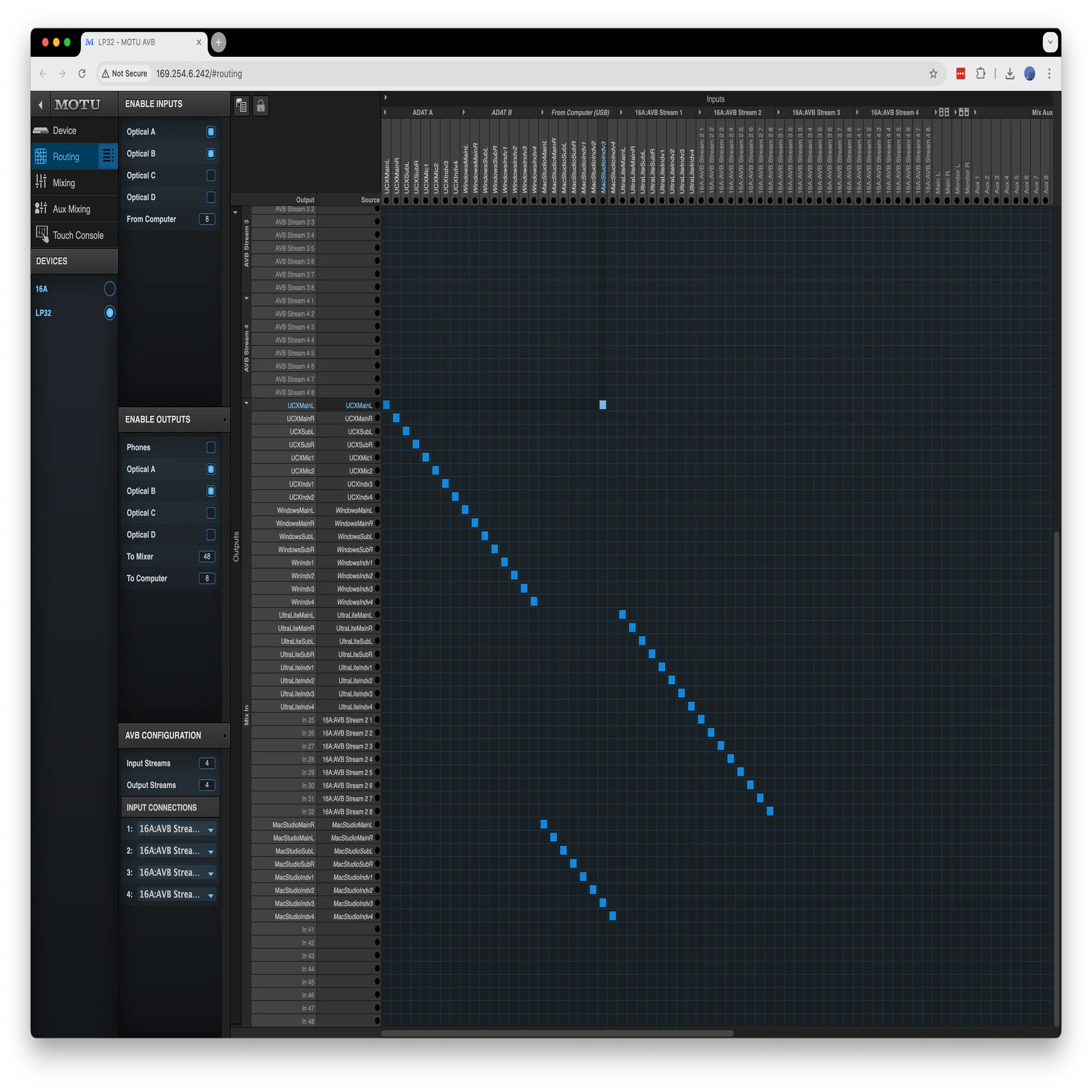Edit the Output Streams count field
Viewport: 1092px width, 1092px height.
207,785
